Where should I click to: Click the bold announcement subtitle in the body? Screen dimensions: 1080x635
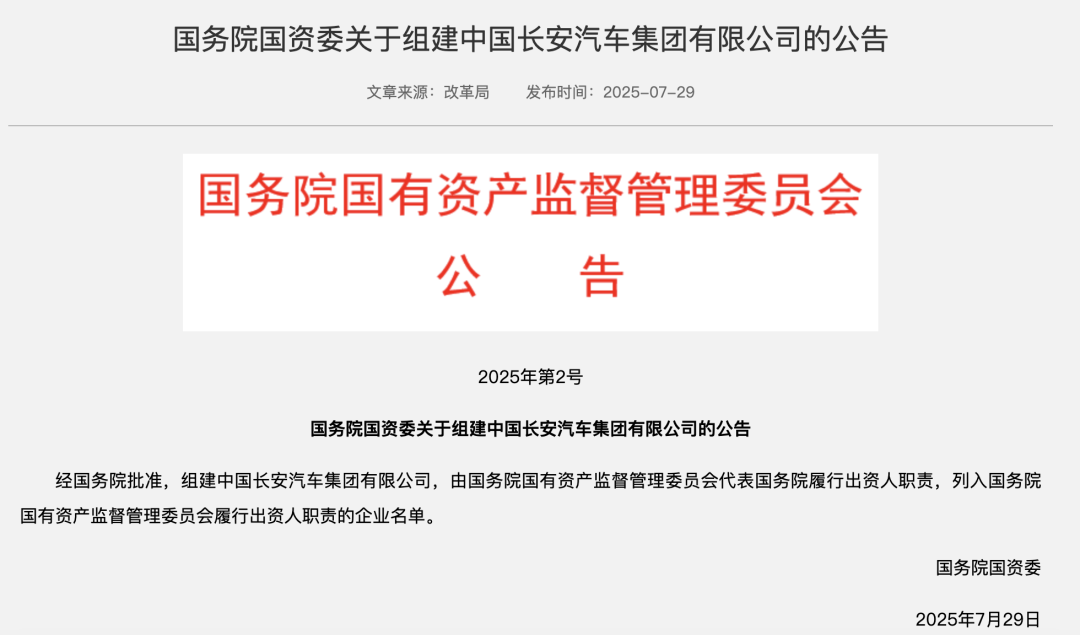coord(530,429)
